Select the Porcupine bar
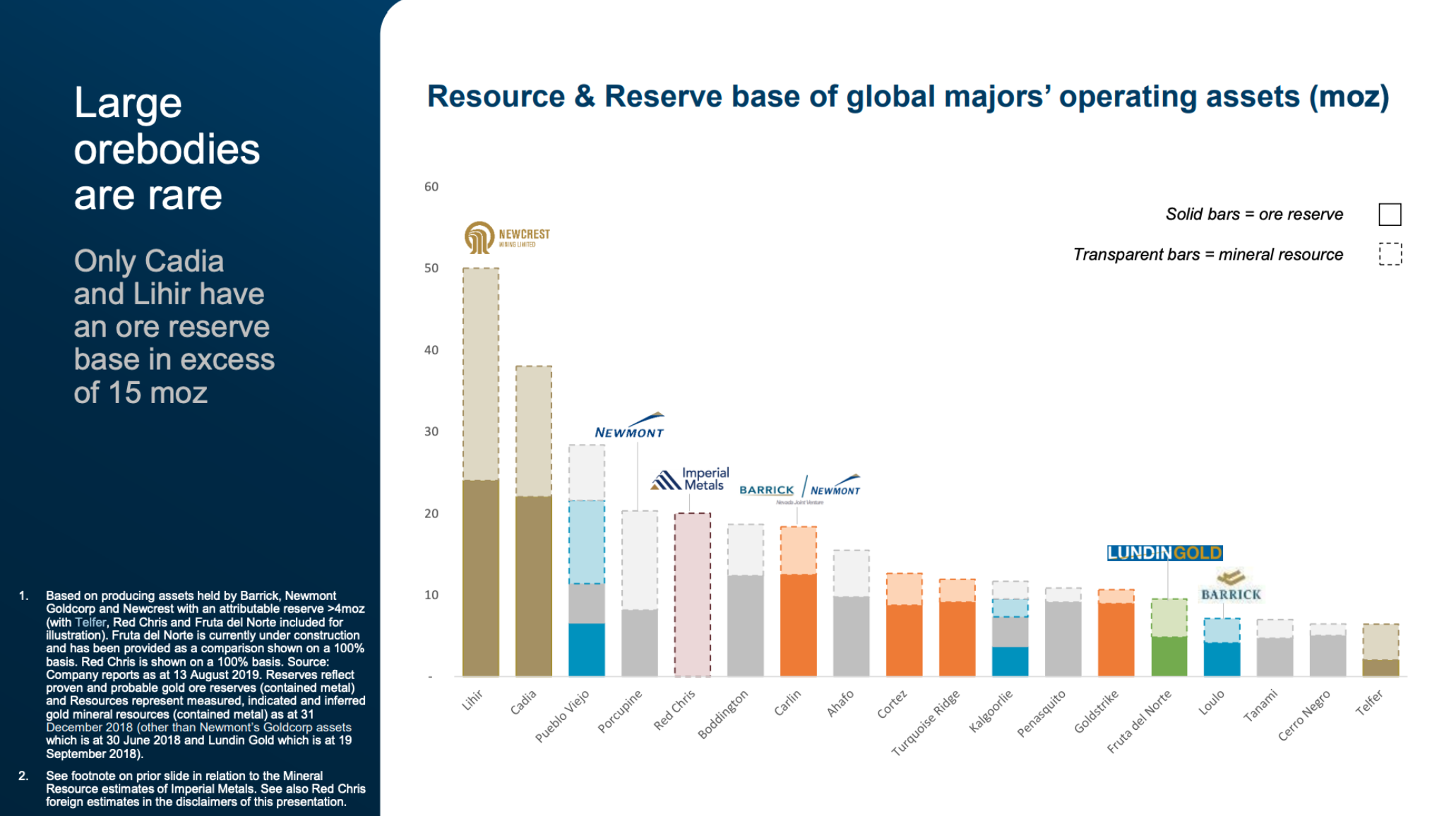The height and width of the screenshot is (816, 1456). [x=640, y=593]
